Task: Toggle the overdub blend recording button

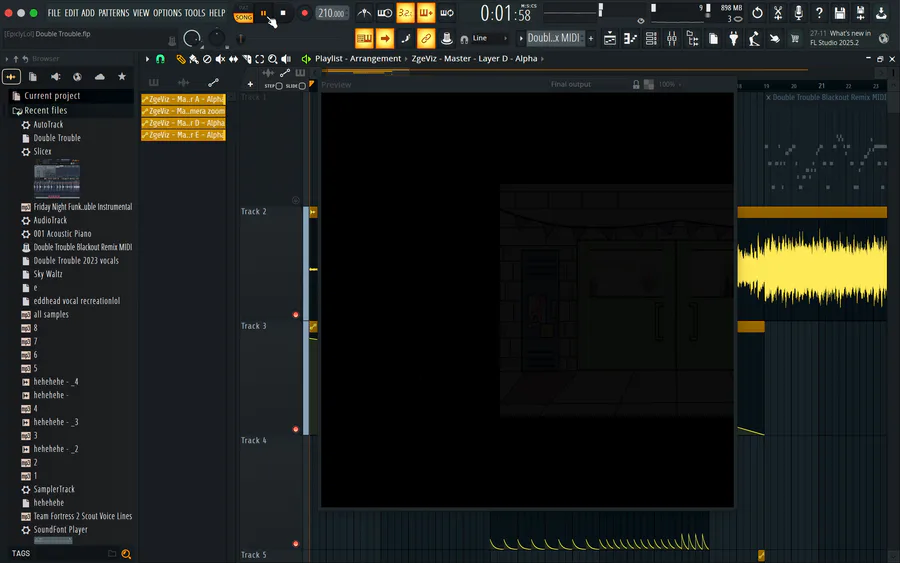Action: (426, 13)
